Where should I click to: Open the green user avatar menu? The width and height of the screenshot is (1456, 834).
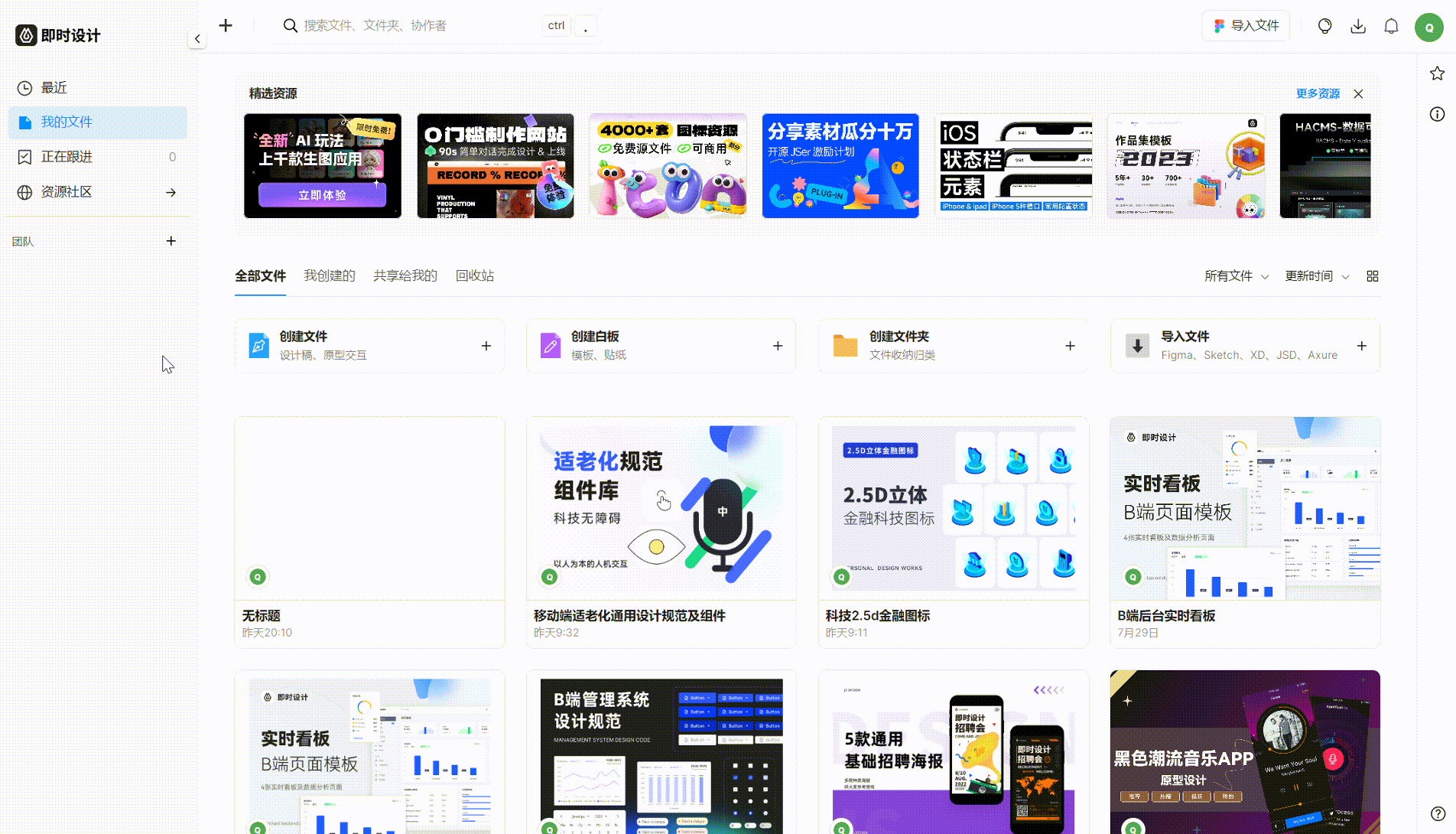click(1428, 27)
